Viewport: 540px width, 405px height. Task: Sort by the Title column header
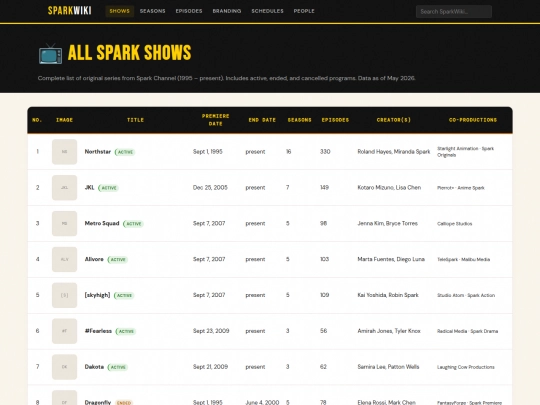coord(135,120)
